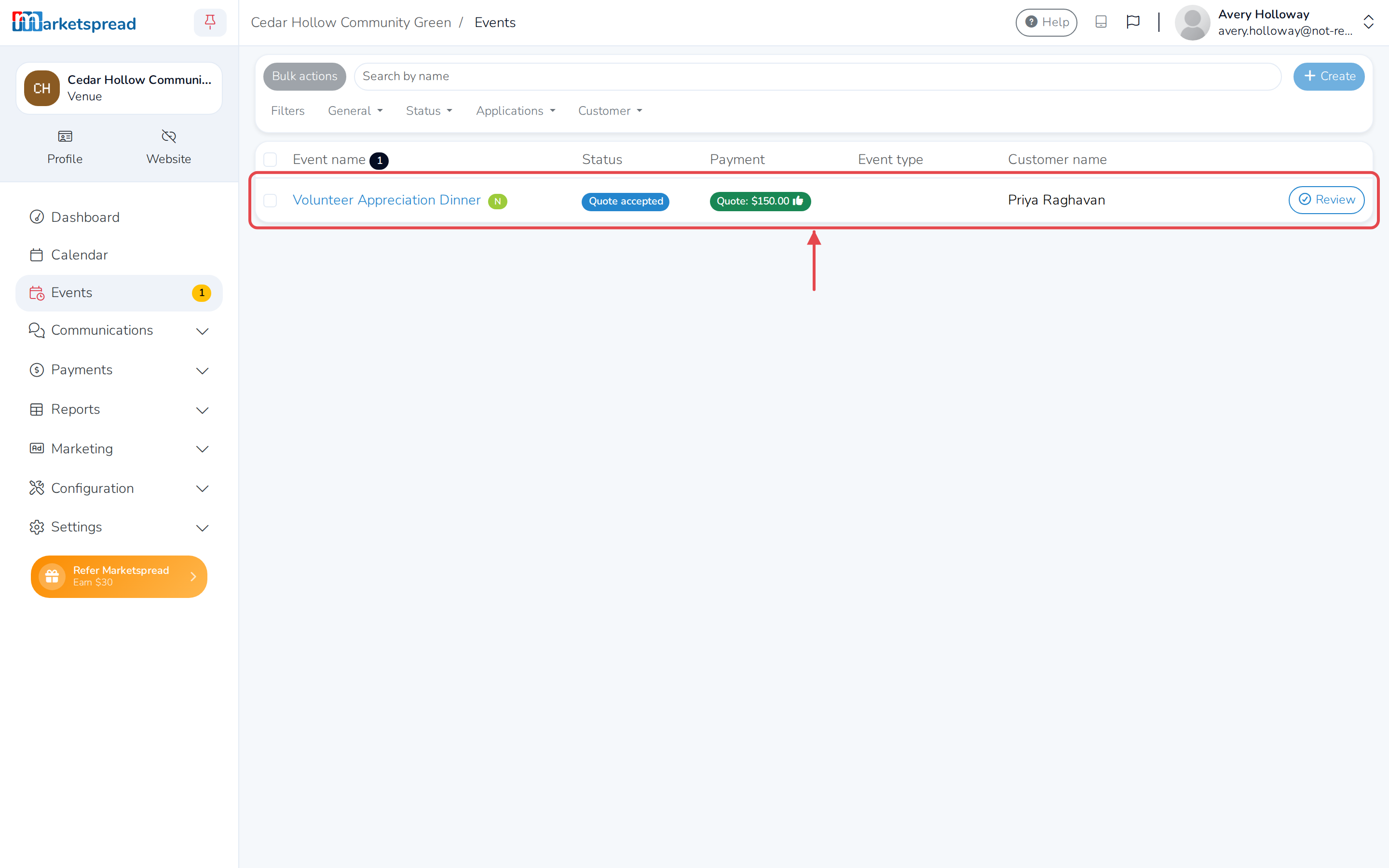Expand the Settings menu
Image resolution: width=1389 pixels, height=868 pixels.
(120, 527)
